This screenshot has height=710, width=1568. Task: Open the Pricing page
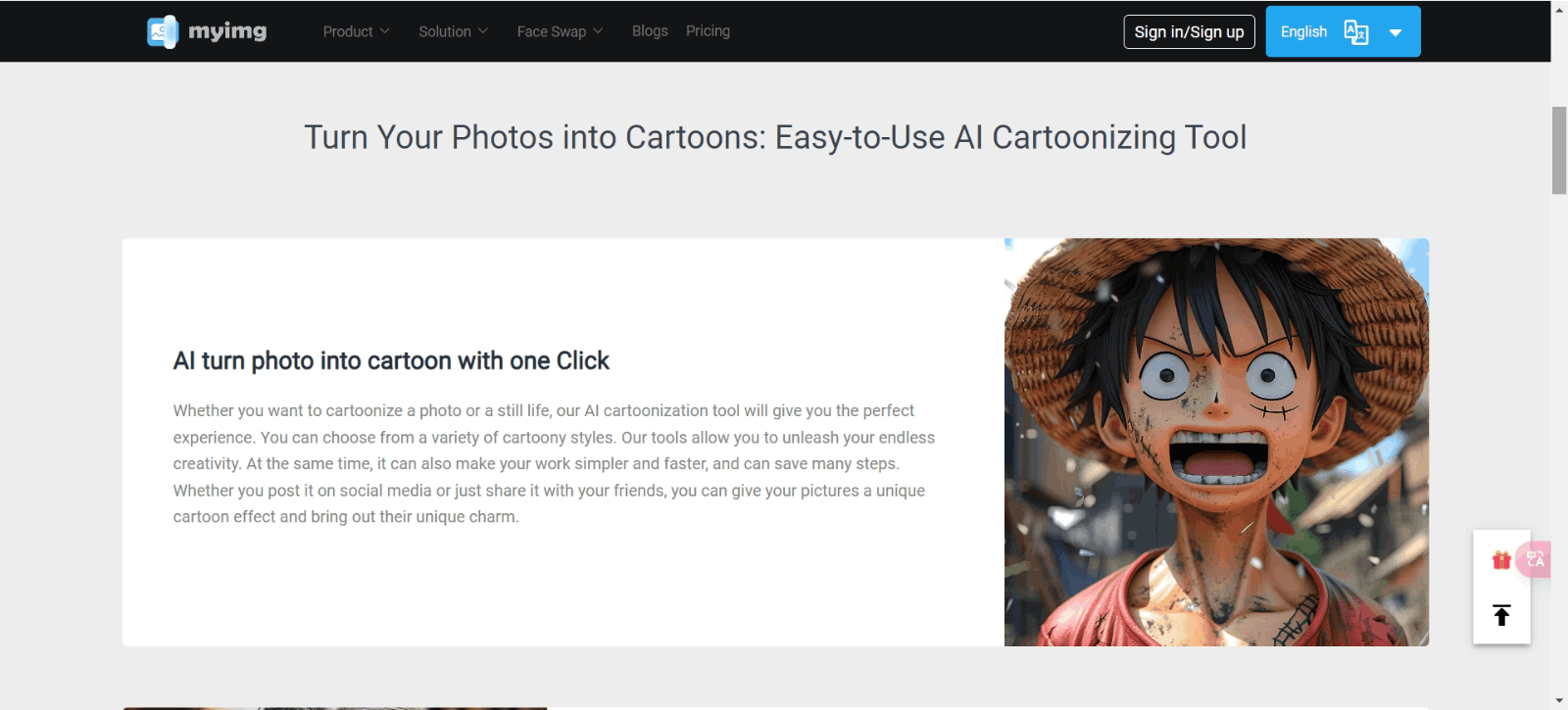(x=708, y=31)
